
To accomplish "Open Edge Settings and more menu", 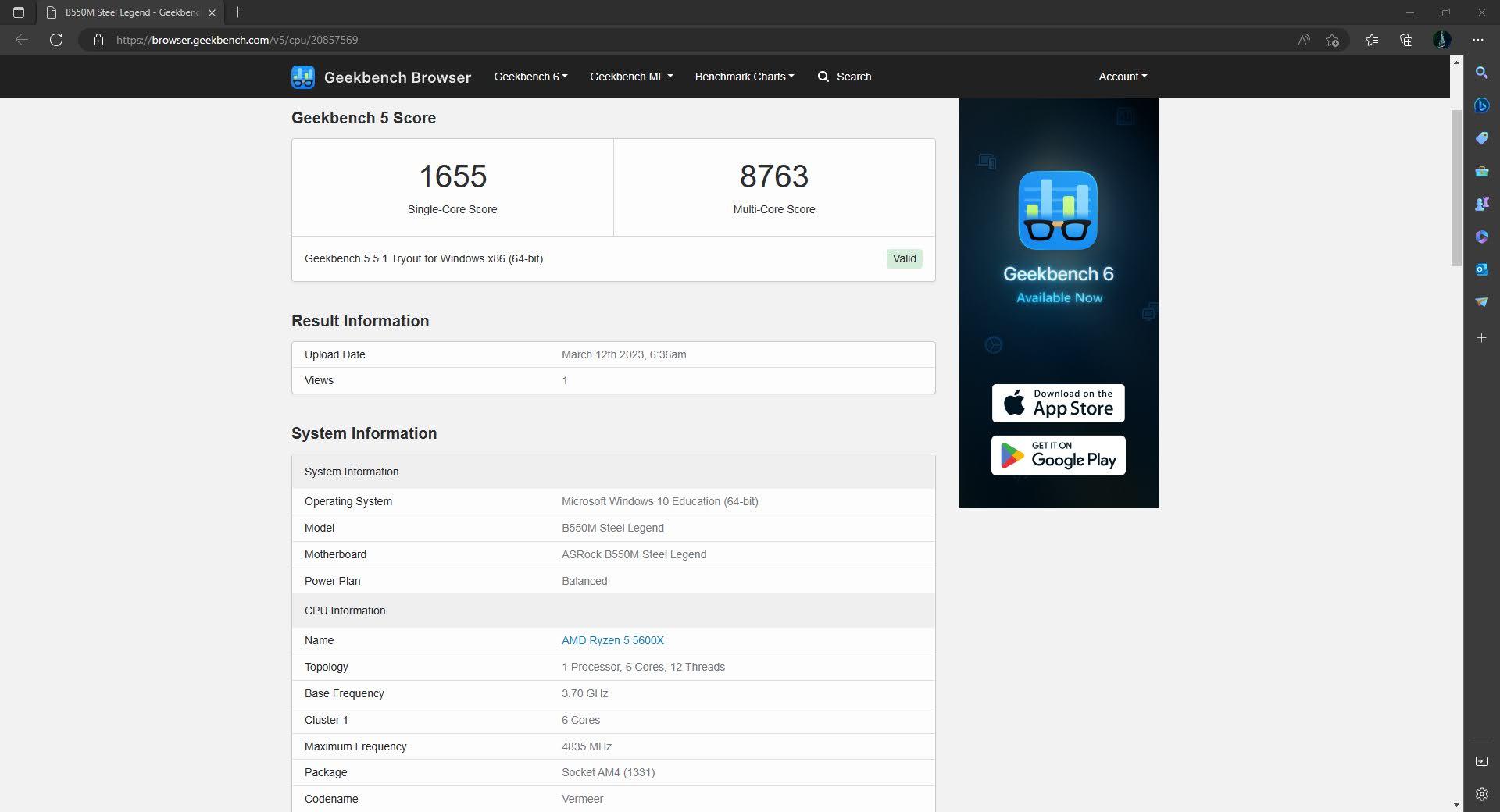I will click(1478, 40).
